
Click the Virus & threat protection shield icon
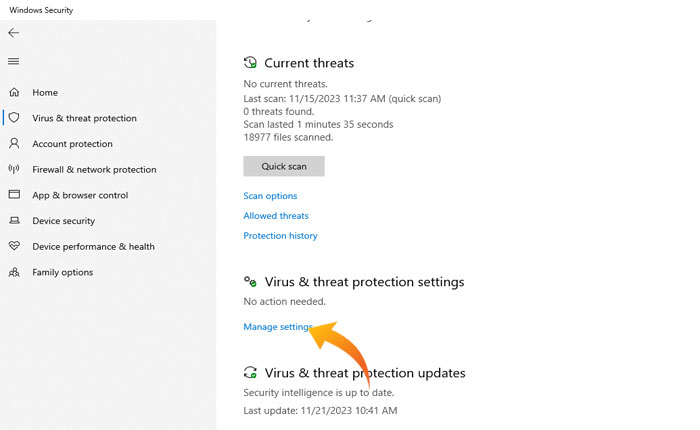coord(14,118)
